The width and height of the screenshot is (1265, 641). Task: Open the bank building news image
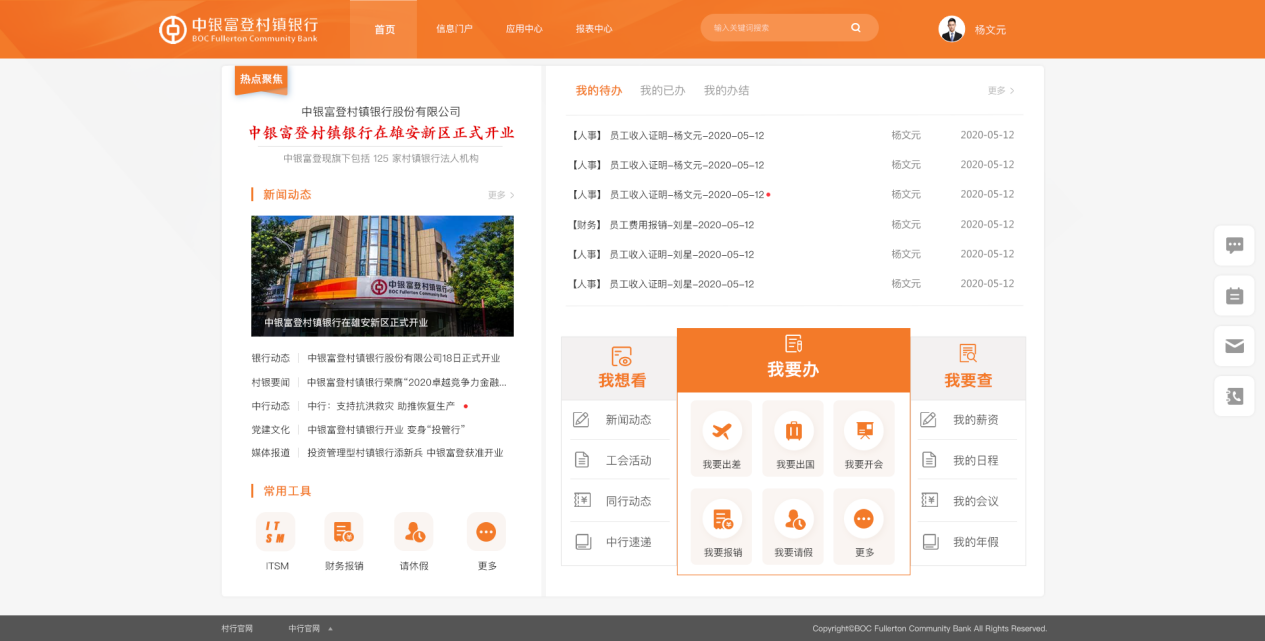click(382, 276)
